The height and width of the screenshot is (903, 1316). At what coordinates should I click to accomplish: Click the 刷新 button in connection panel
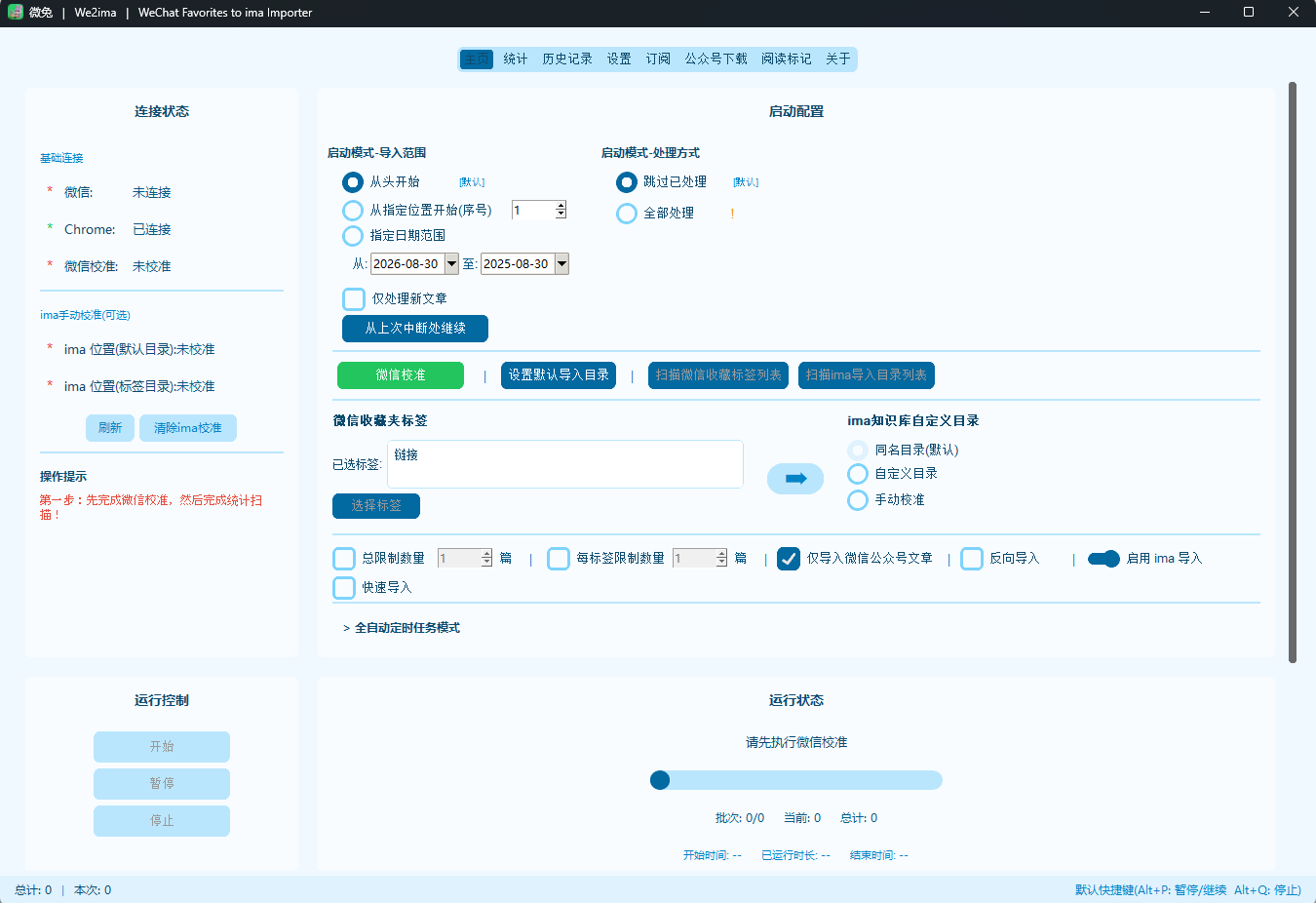point(110,428)
